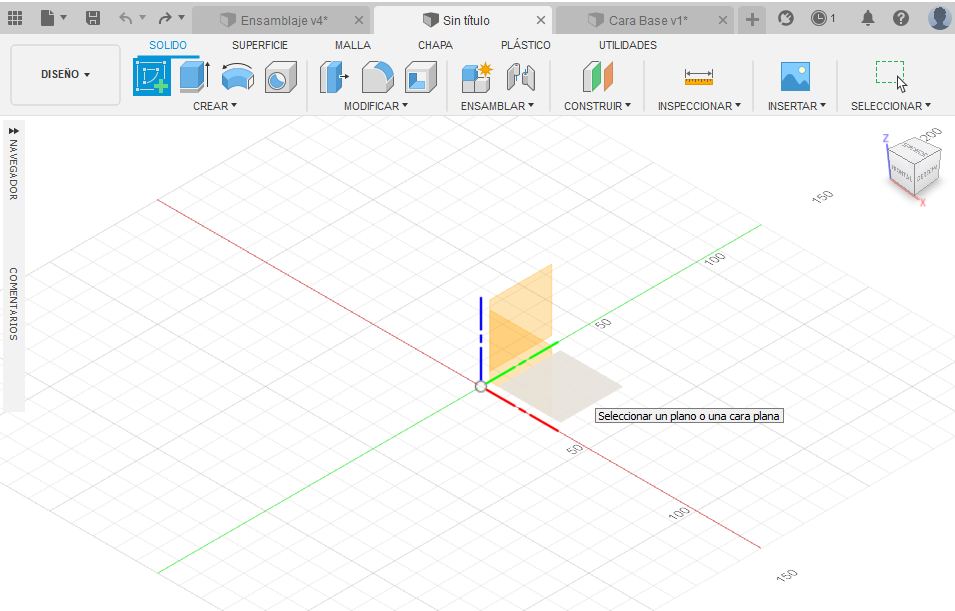Expand the INSERTAR menu
955x611 pixels.
pyautogui.click(x=797, y=106)
